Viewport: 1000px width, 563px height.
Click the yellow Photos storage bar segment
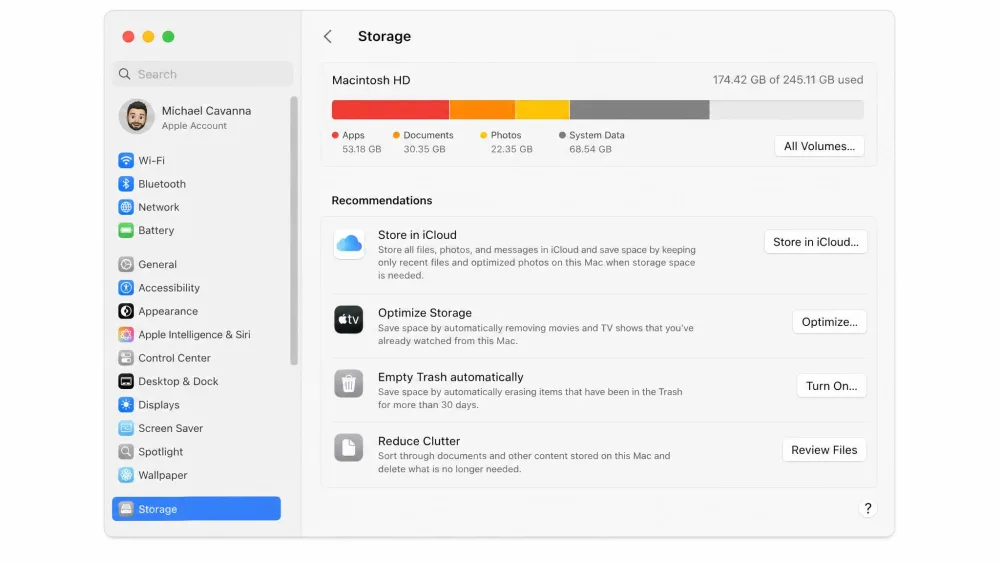click(542, 110)
